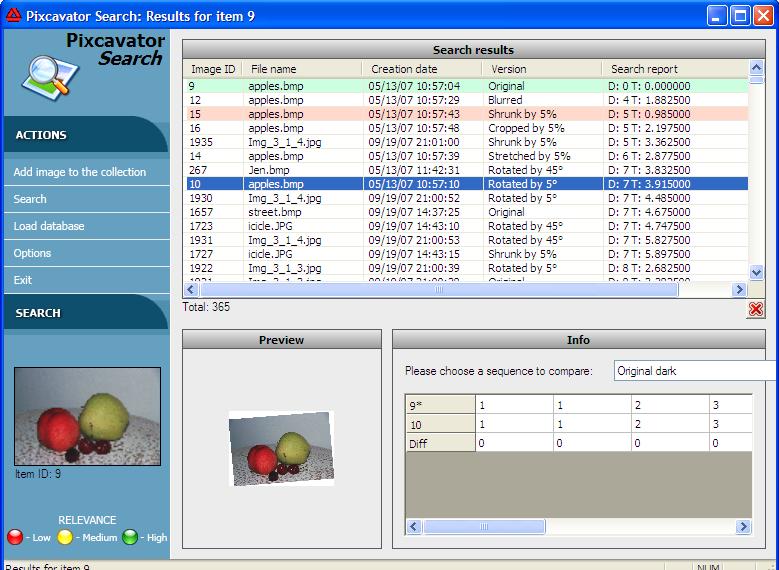Viewport: 779px width, 570px height.
Task: Click the Pixcavator title bar app icon
Action: click(x=13, y=15)
